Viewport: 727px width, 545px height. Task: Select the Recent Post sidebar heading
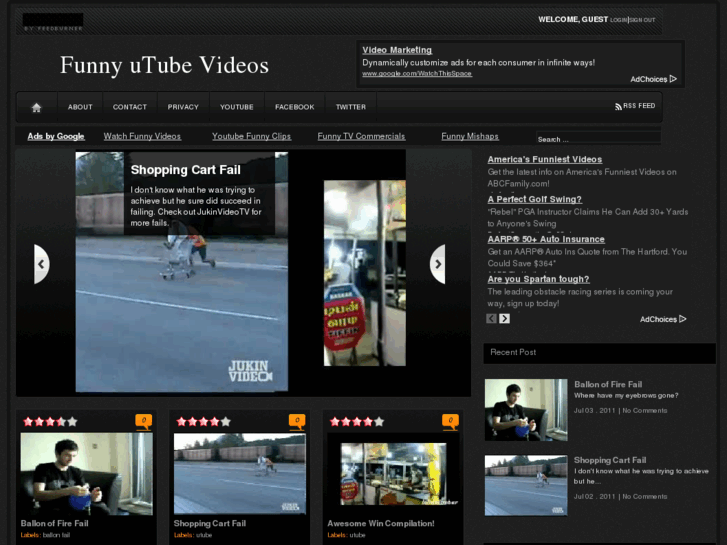513,352
